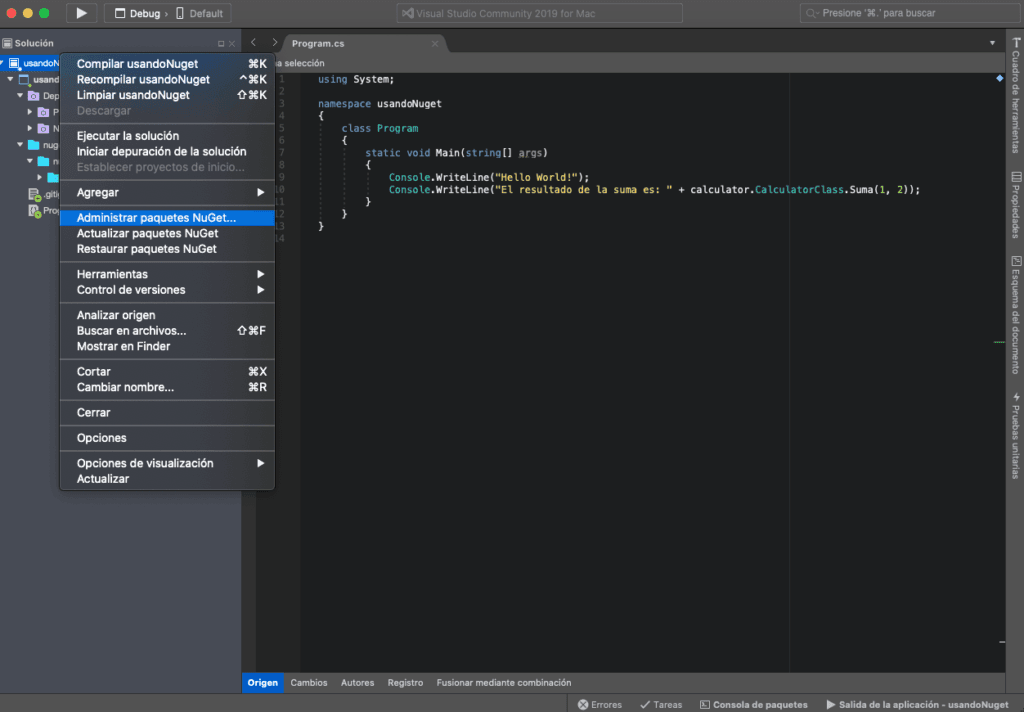Open Pruebas unitarias side panel
Image resolution: width=1024 pixels, height=712 pixels.
pos(1015,435)
